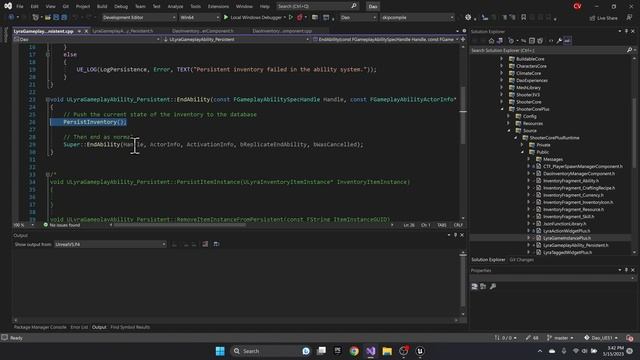
Task: Open the Development Editor configuration dropdown
Action: [x=139, y=18]
